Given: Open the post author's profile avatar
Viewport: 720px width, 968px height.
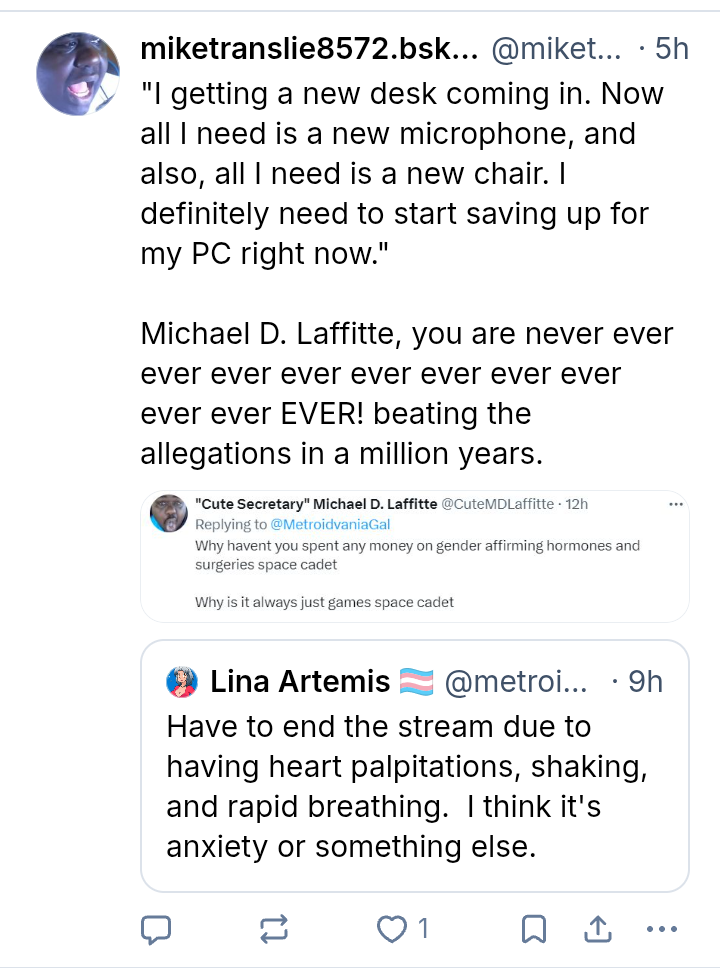Looking at the screenshot, I should (x=79, y=72).
